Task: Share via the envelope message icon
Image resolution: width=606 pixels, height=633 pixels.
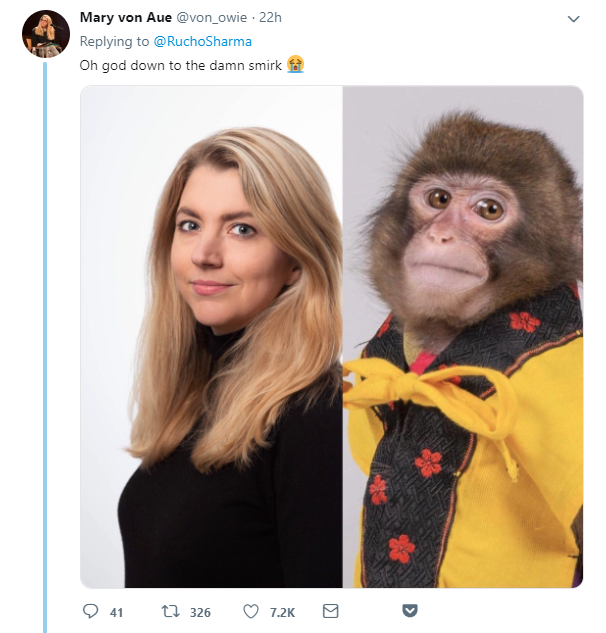Action: pyautogui.click(x=332, y=611)
